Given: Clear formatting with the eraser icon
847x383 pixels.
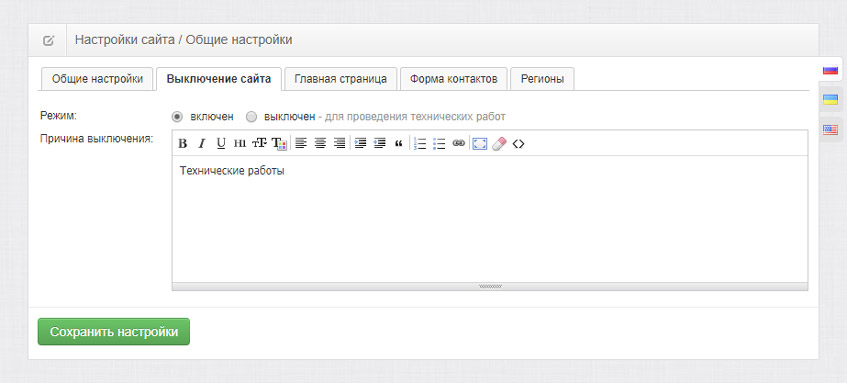Looking at the screenshot, I should 500,143.
